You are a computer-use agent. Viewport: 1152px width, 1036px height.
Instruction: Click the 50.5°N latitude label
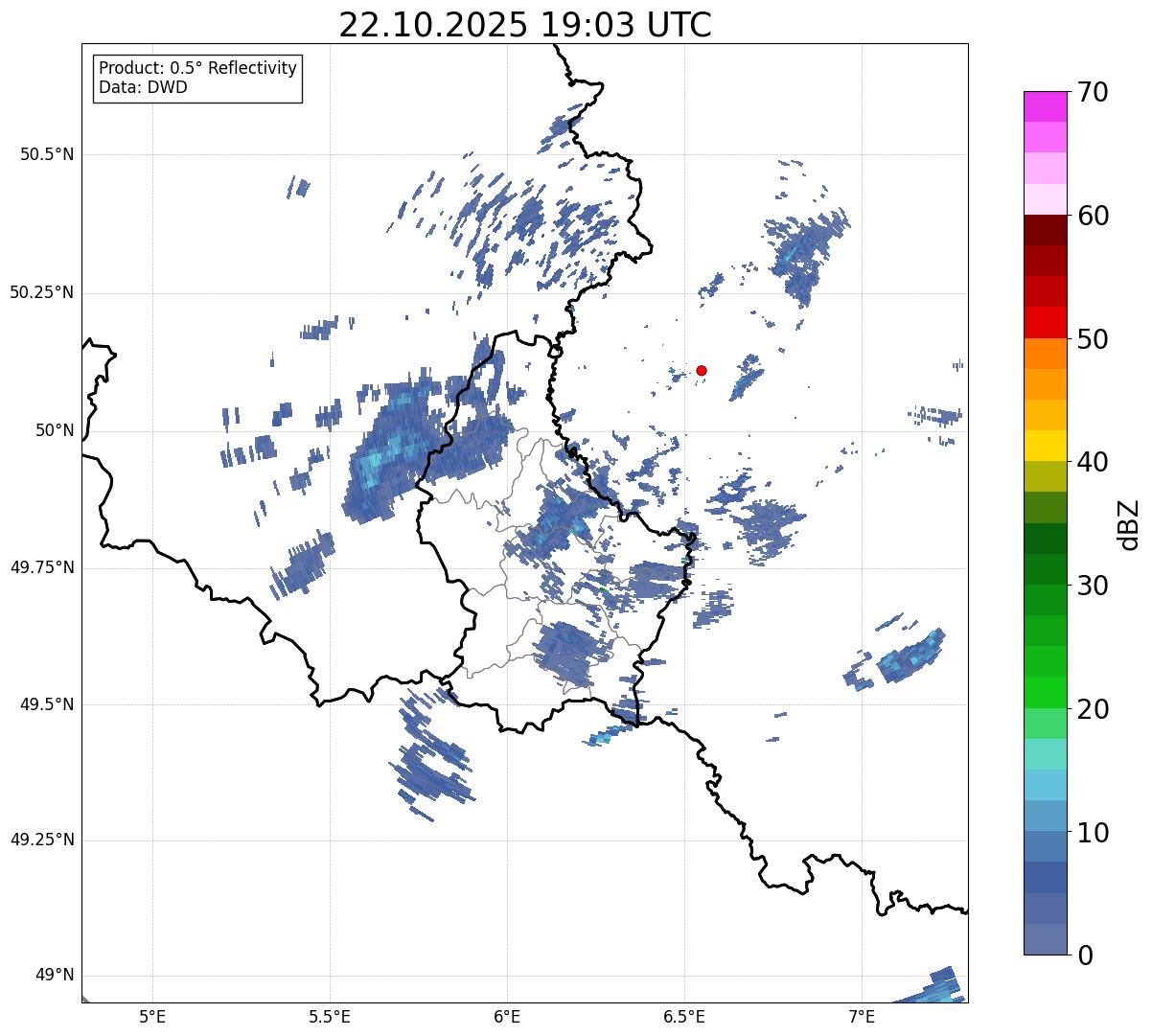click(x=46, y=154)
